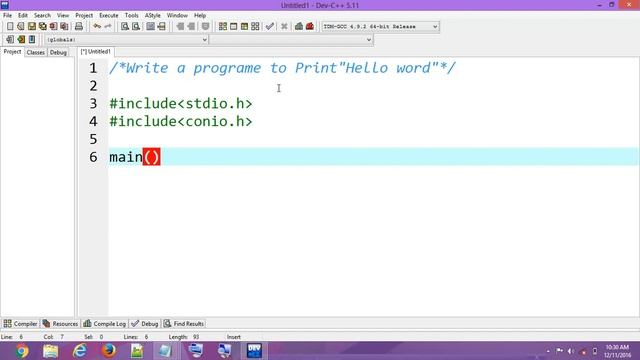Click the Compile and Run icon
Image resolution: width=640 pixels, height=360 pixels.
click(x=244, y=27)
